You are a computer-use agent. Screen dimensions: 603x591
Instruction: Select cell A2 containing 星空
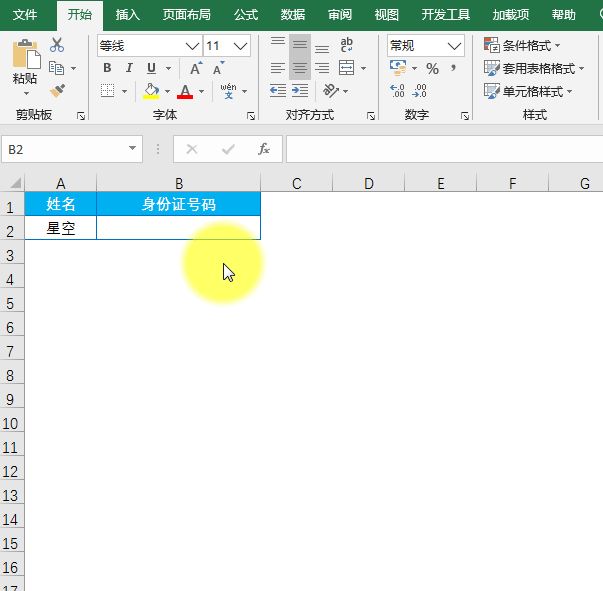click(60, 228)
